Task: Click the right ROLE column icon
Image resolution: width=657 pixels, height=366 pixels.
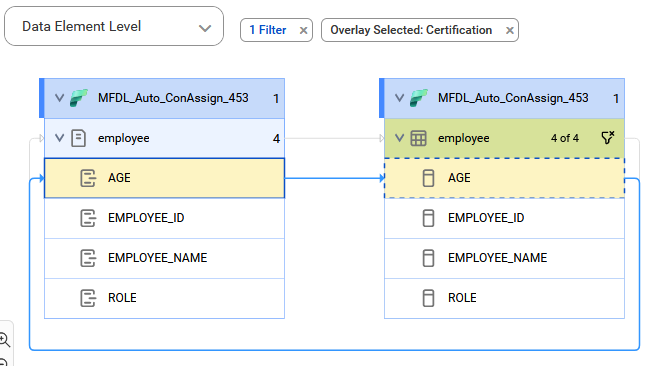Action: click(x=428, y=298)
